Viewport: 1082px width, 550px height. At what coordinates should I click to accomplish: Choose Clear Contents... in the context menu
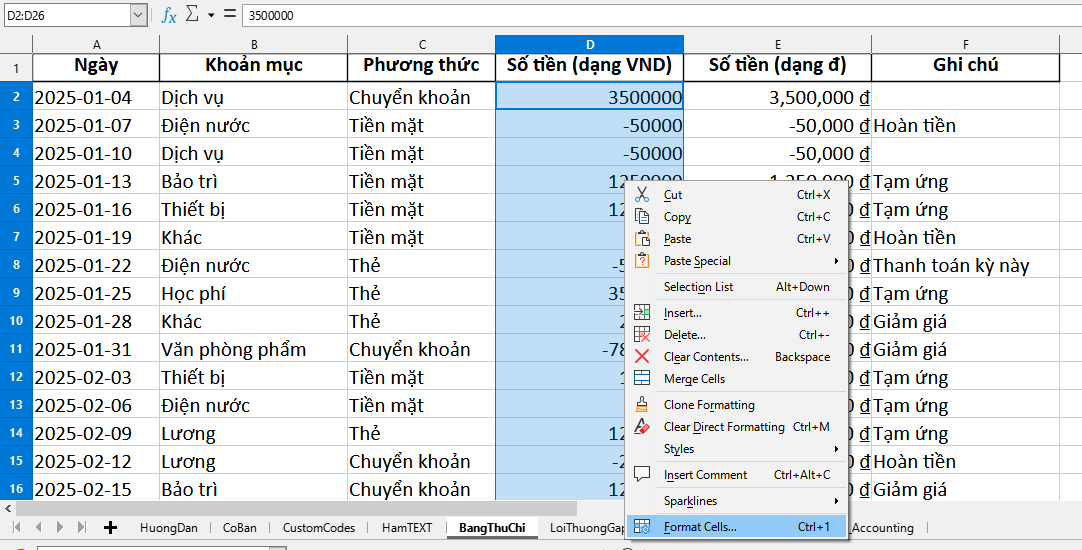tap(736, 357)
